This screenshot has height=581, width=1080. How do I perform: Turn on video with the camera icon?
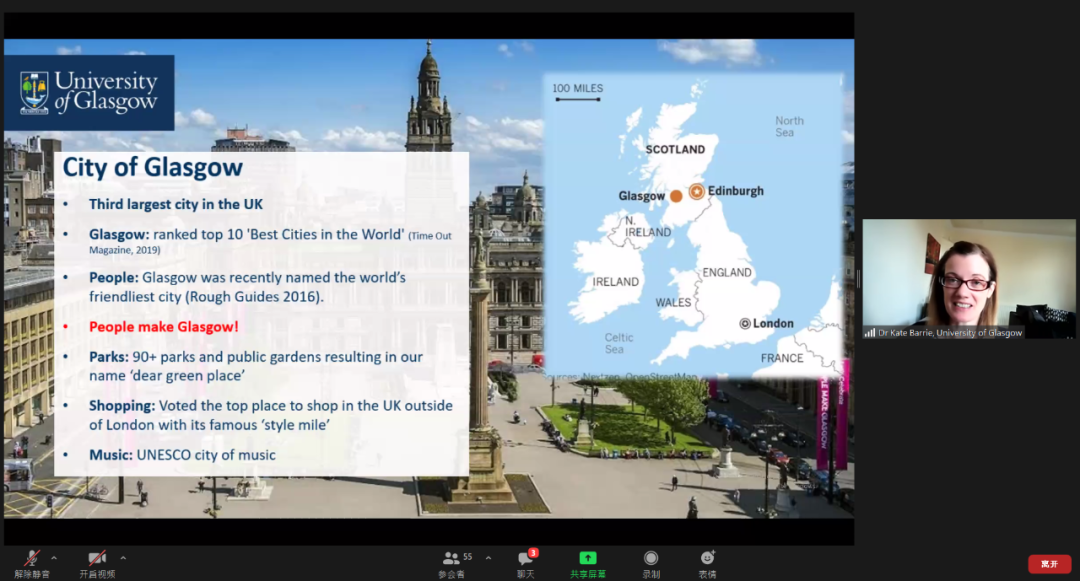[97, 564]
